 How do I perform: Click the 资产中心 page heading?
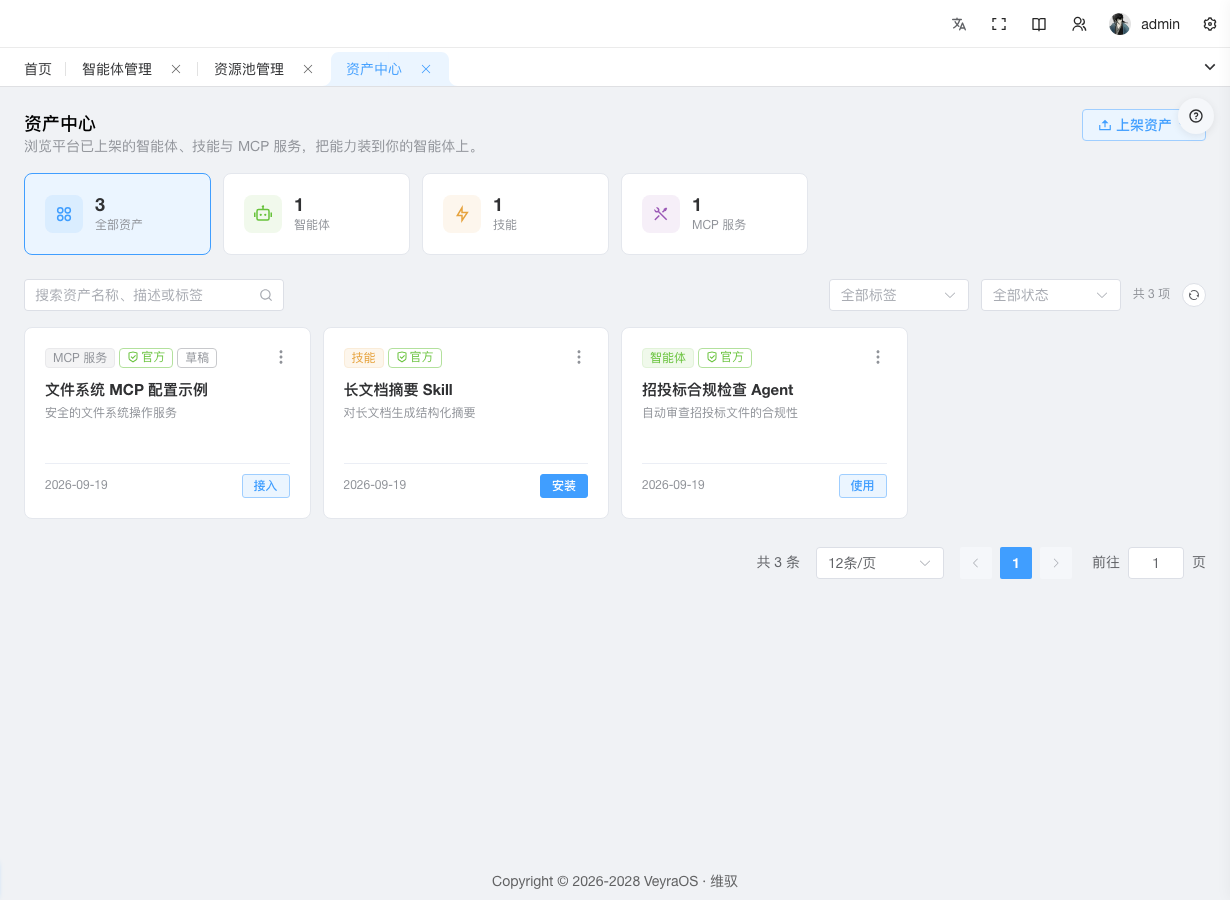pos(60,124)
